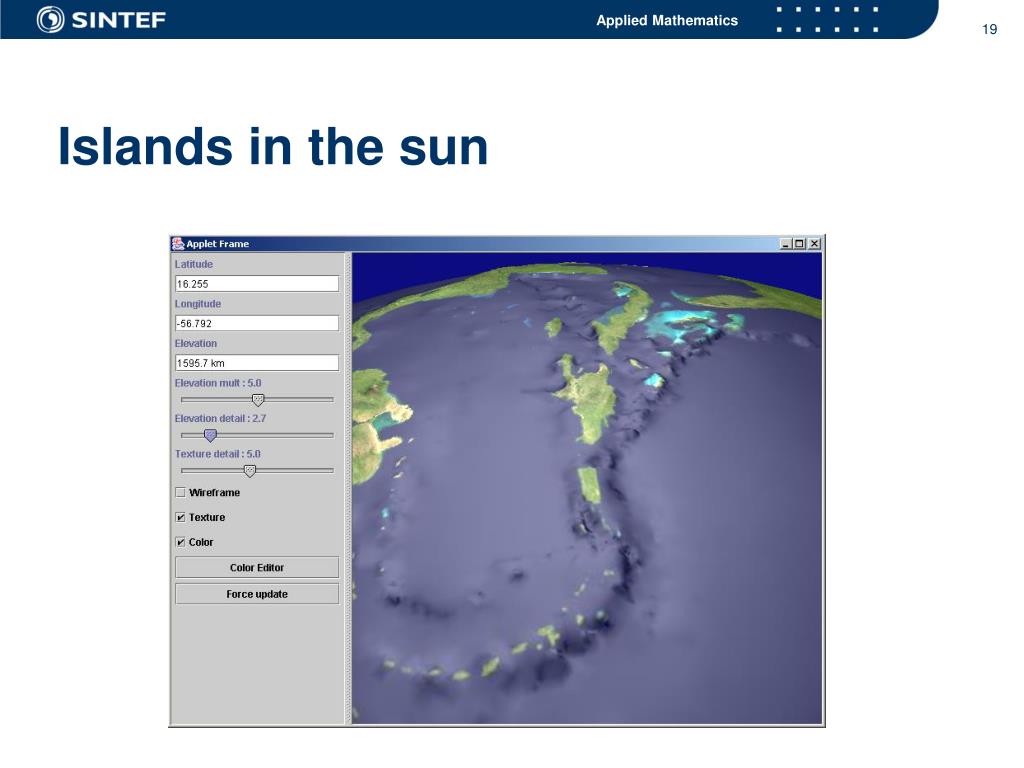Click the 'Elevation detail : 2.7' label
The width and height of the screenshot is (1024, 768).
click(x=221, y=419)
